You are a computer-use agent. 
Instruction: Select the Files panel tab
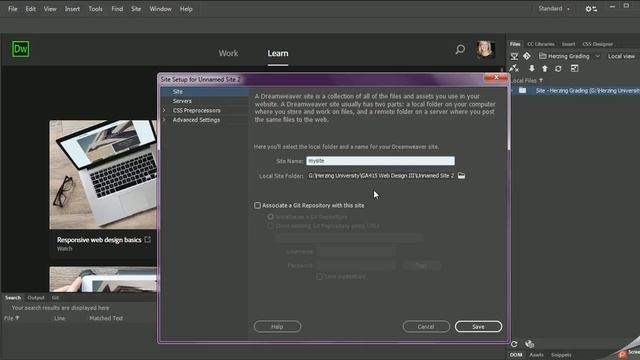tap(515, 44)
